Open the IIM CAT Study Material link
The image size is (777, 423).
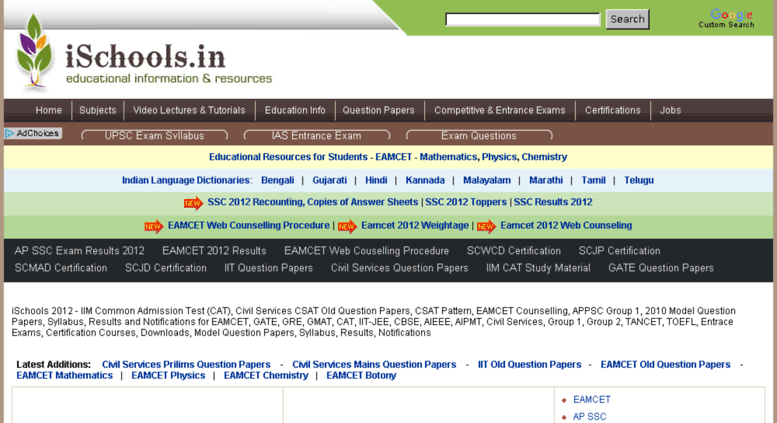538,268
